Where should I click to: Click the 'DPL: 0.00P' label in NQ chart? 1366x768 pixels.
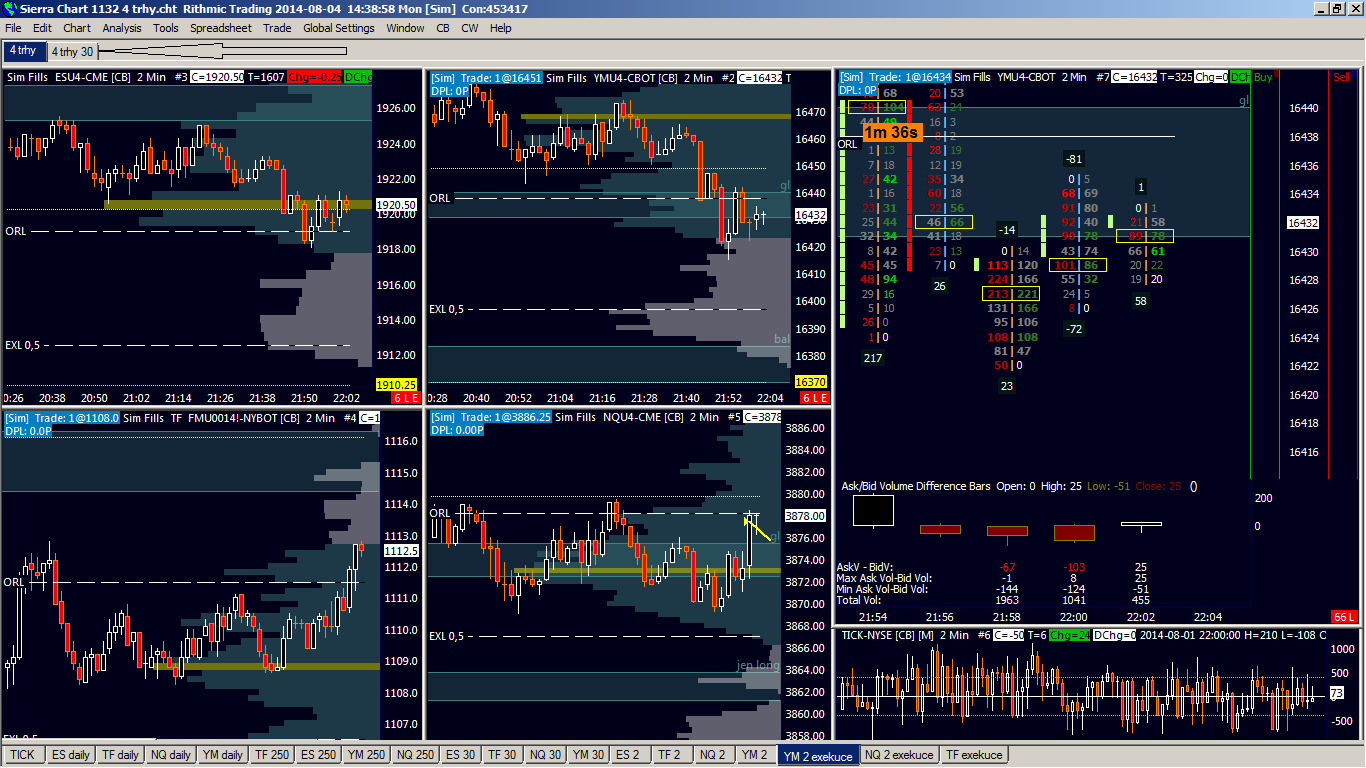tap(458, 430)
